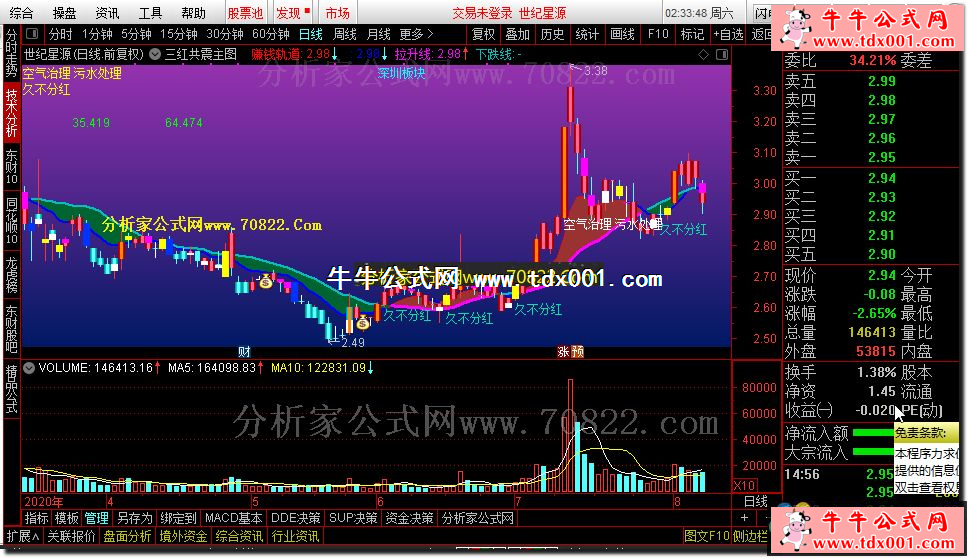Open the 资讯 menu
Viewport: 969px width, 558px height.
108,13
